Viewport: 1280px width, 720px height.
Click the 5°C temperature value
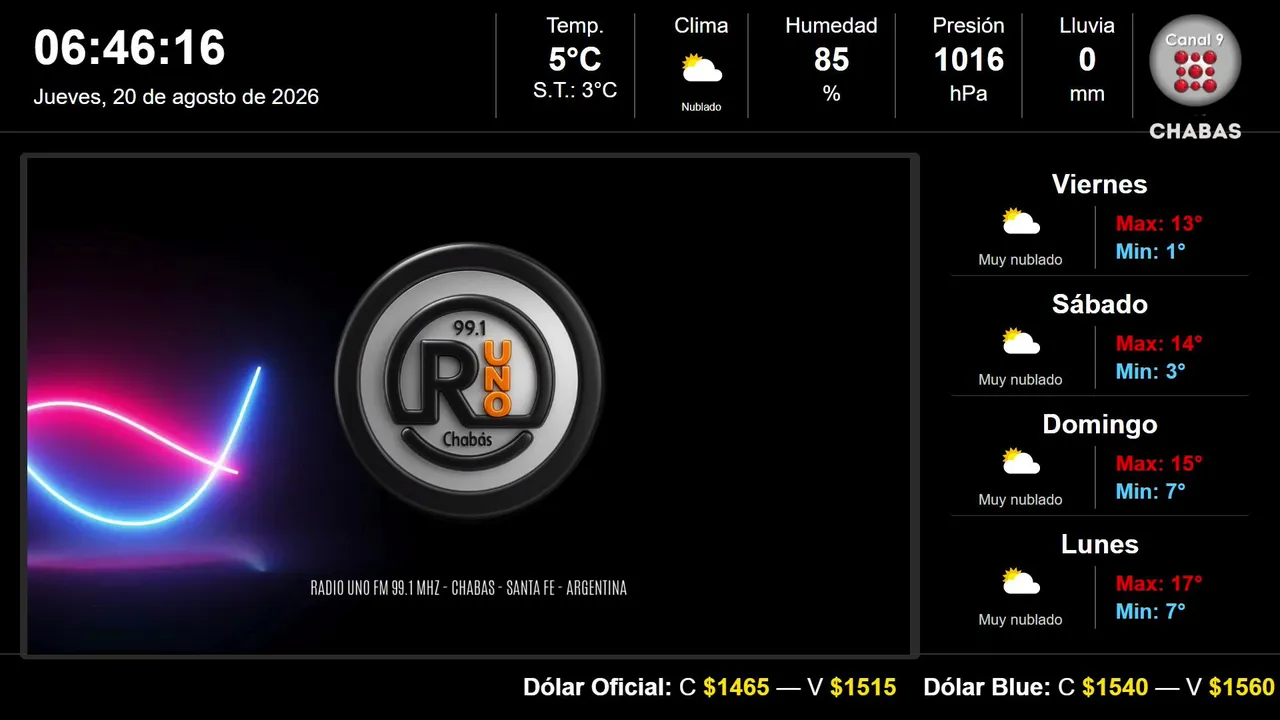[x=575, y=60]
